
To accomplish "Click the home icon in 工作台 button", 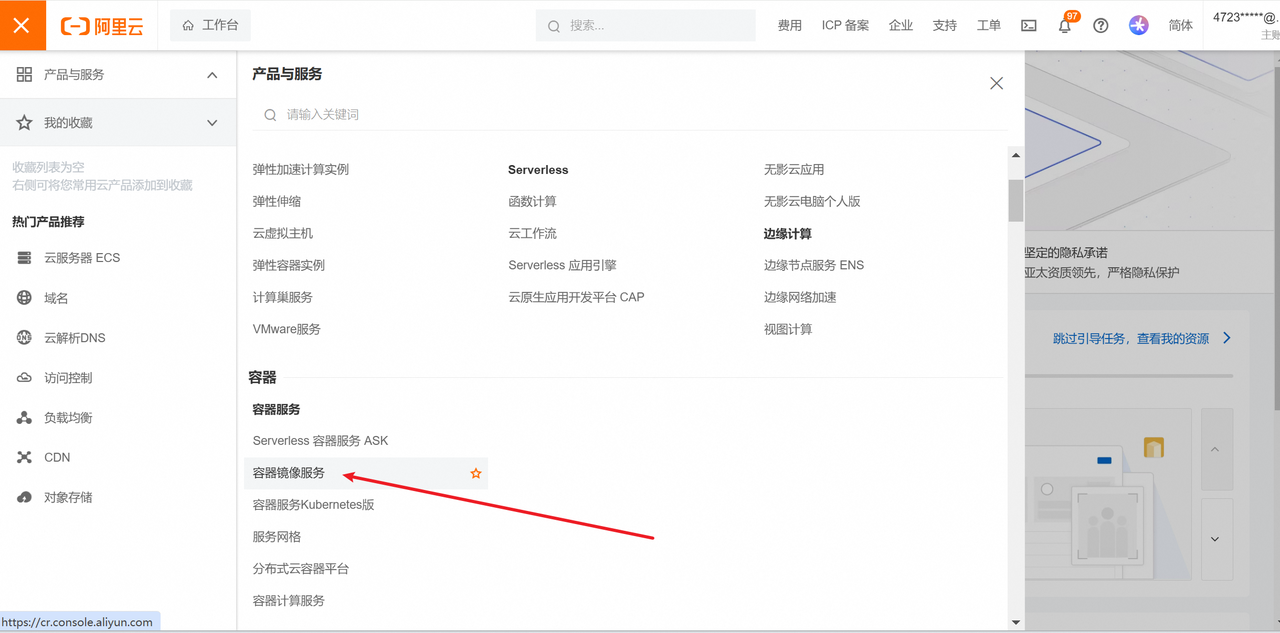I will [x=188, y=25].
